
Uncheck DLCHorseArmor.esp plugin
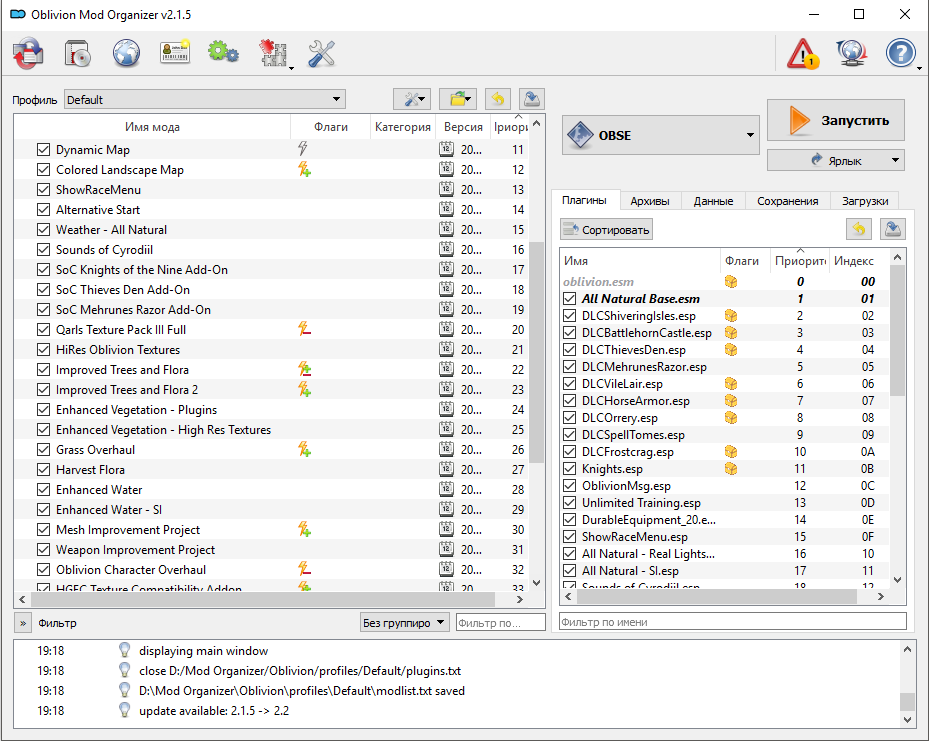click(x=569, y=400)
